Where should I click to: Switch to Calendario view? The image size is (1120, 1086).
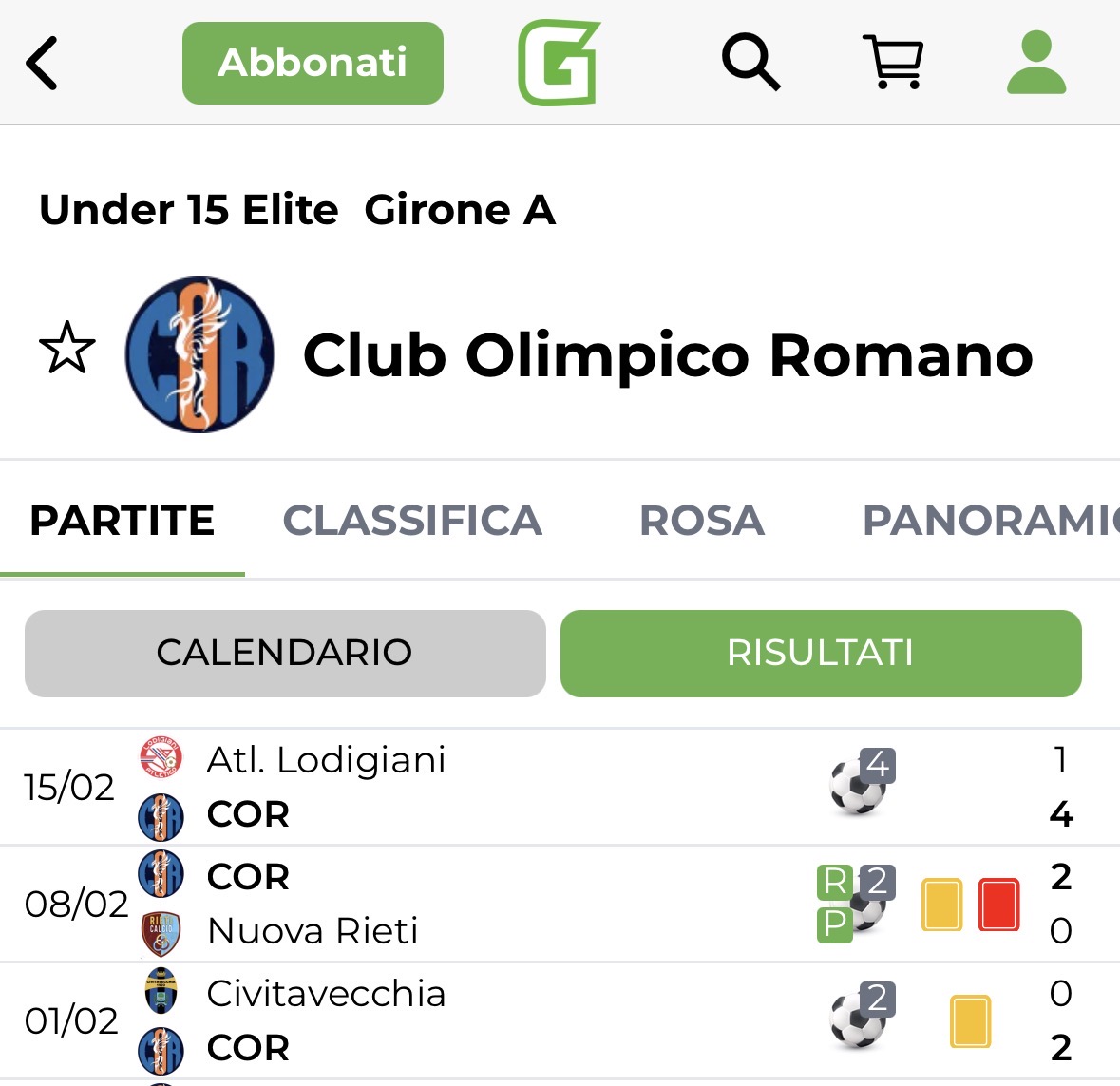[285, 653]
